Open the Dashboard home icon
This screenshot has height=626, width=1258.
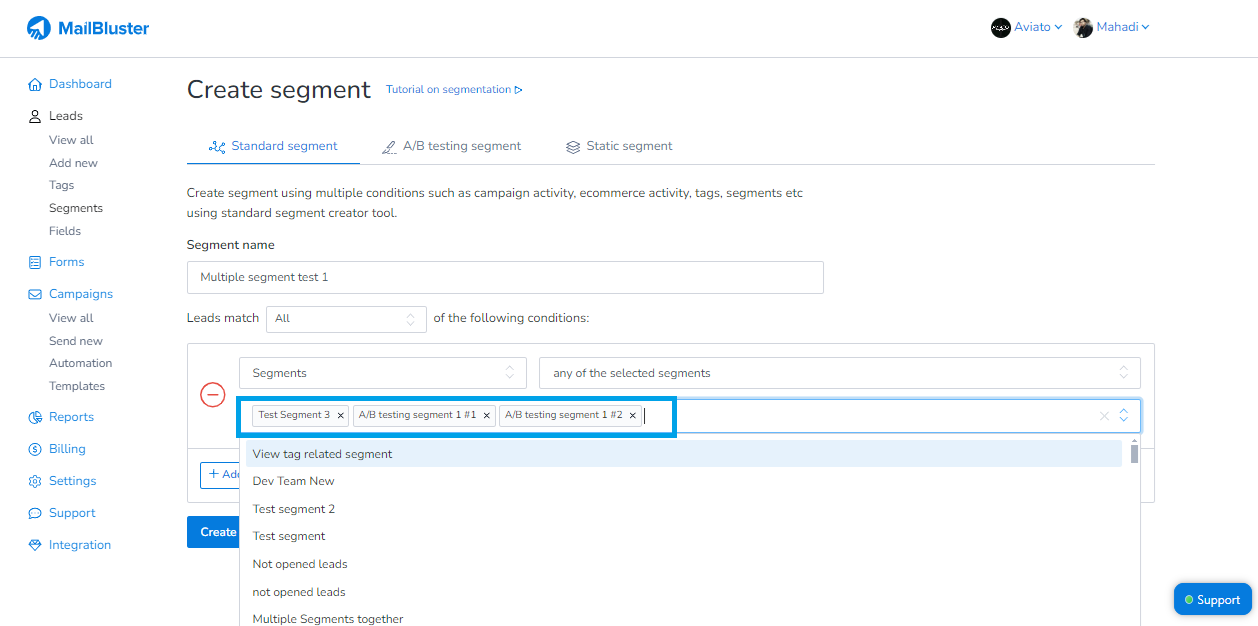[35, 85]
